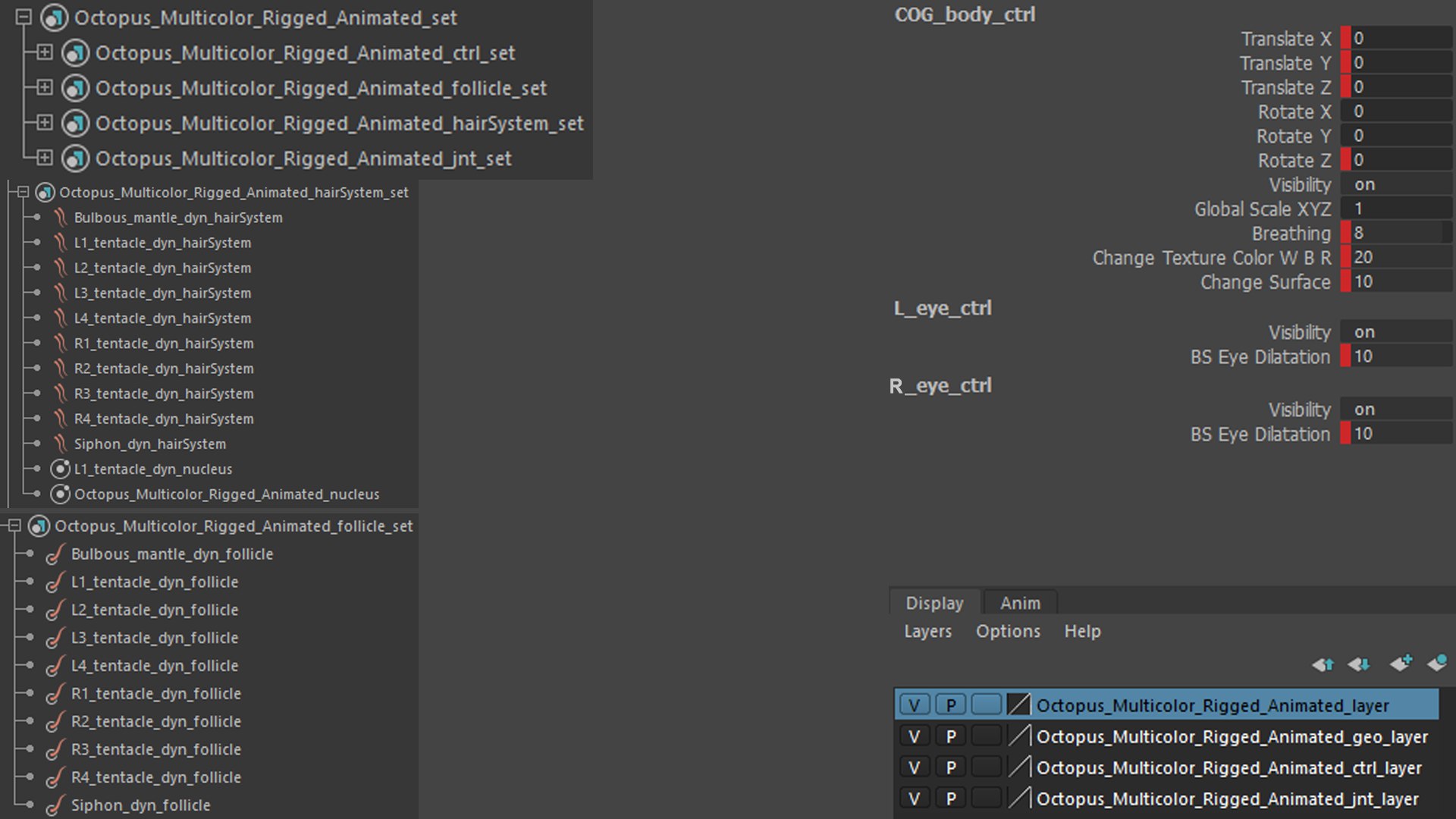
Task: Click the follicle icon of R4_tentacle_dyn_follicle
Action: point(54,777)
